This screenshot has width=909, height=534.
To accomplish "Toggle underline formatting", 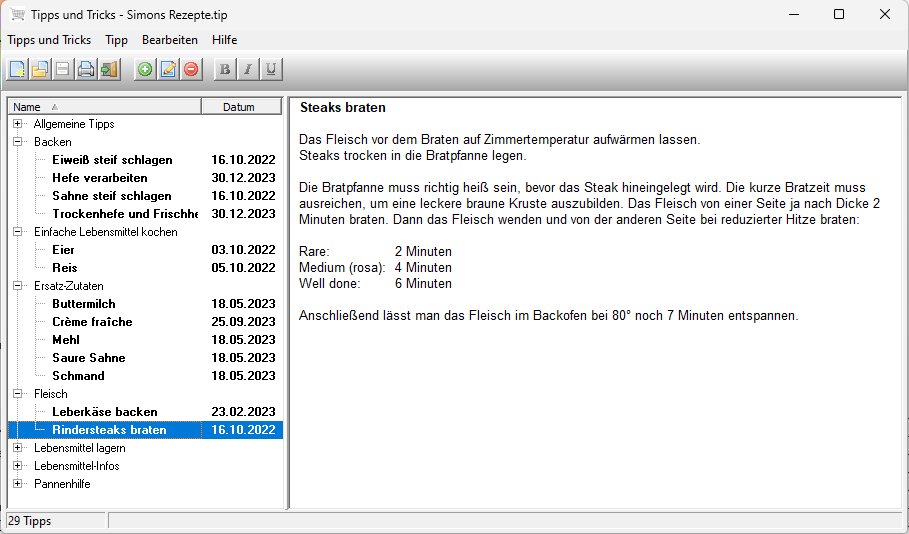I will point(271,70).
